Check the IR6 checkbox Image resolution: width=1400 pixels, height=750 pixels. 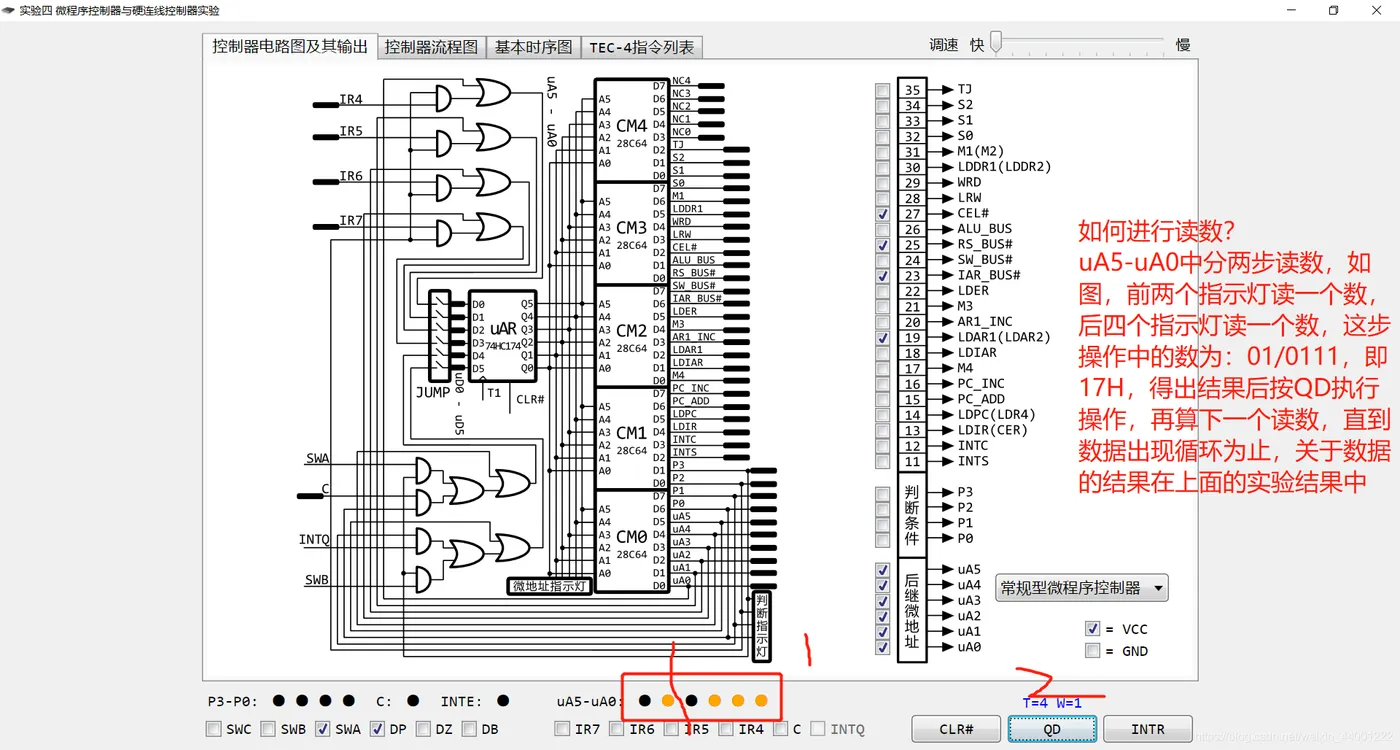tap(618, 729)
